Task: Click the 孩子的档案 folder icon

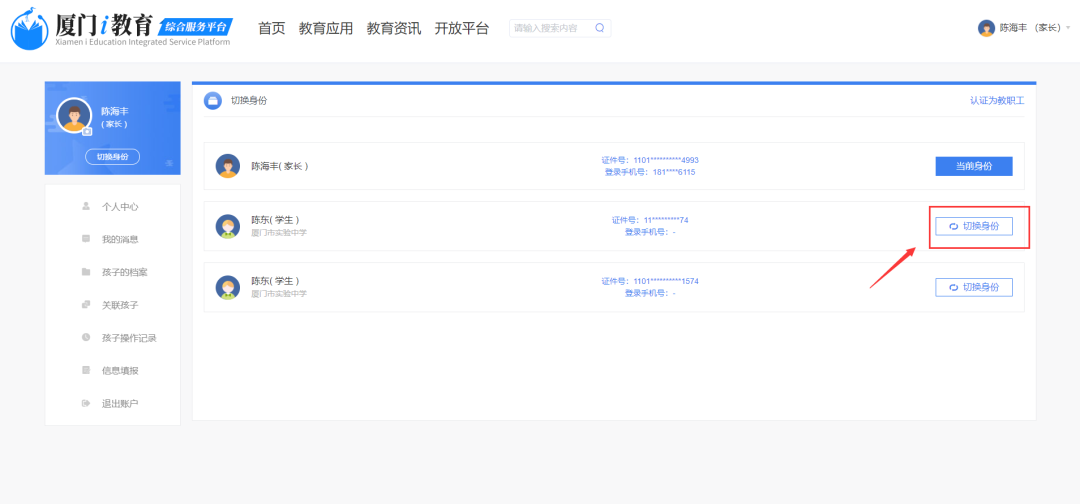Action: coord(86,272)
